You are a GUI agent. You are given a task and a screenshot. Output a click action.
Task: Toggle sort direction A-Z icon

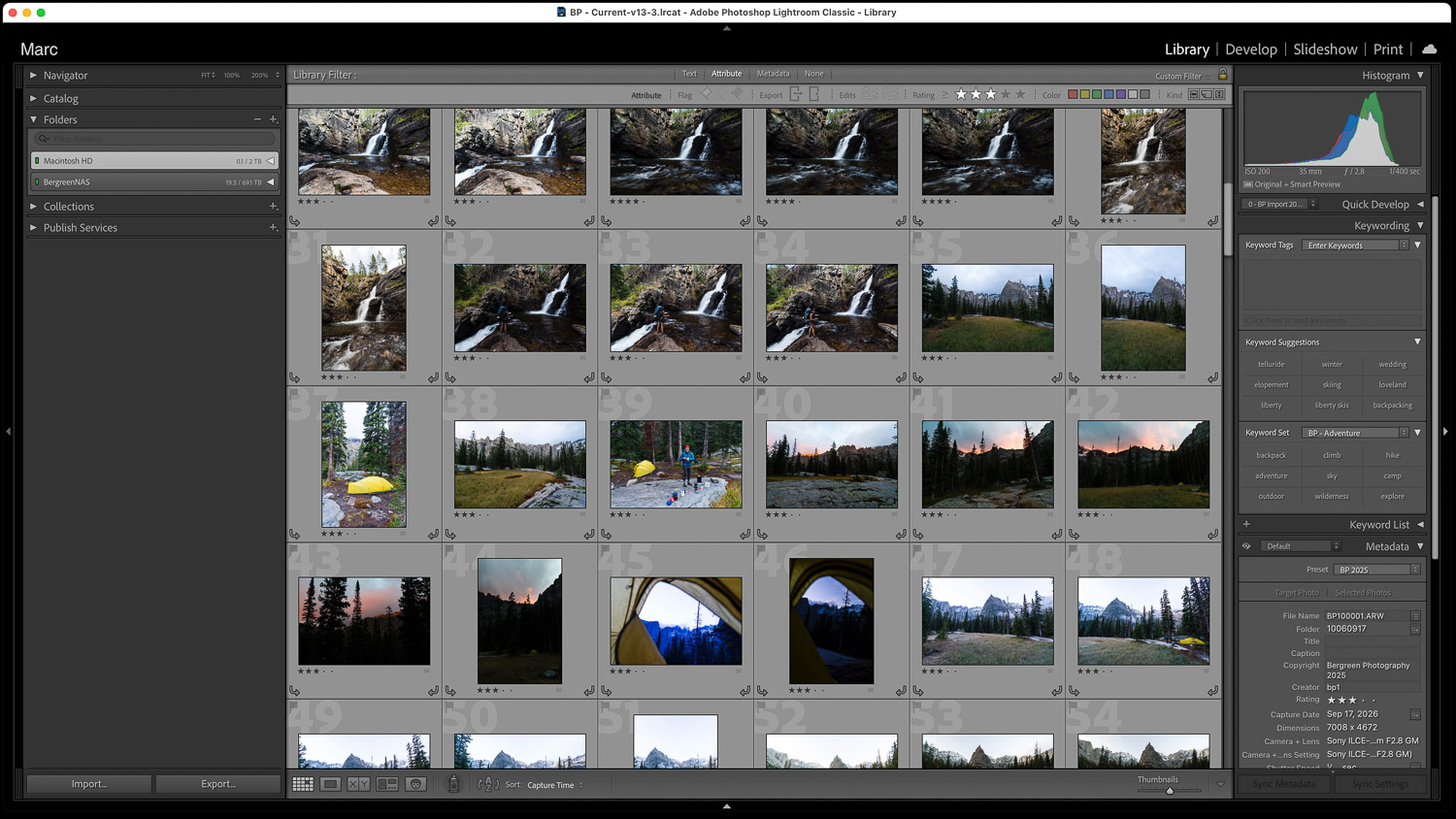[488, 784]
